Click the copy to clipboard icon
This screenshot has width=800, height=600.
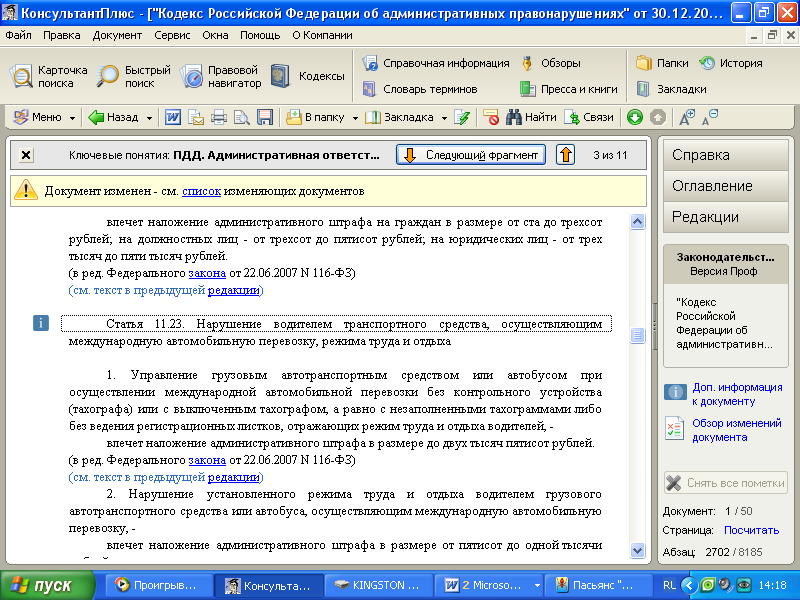pyautogui.click(x=196, y=117)
